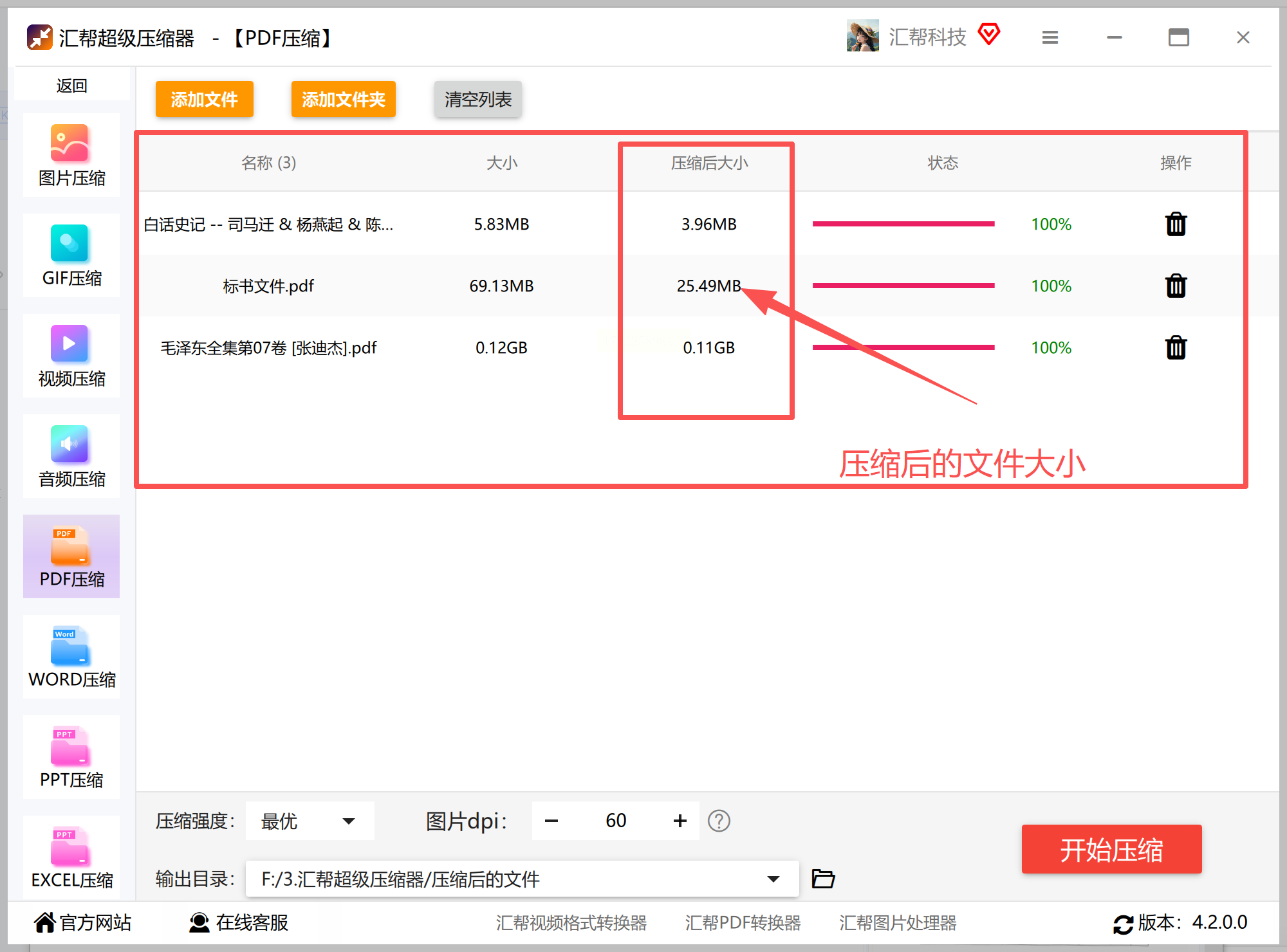Viewport: 1287px width, 952px height.
Task: Decrease 图片dpi with minus button
Action: [x=551, y=821]
